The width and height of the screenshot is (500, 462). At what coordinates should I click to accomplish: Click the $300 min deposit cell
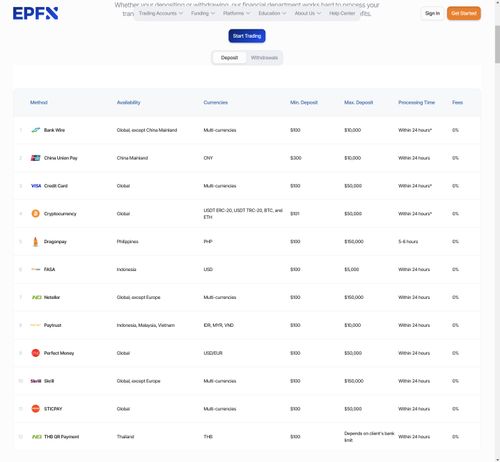296,158
